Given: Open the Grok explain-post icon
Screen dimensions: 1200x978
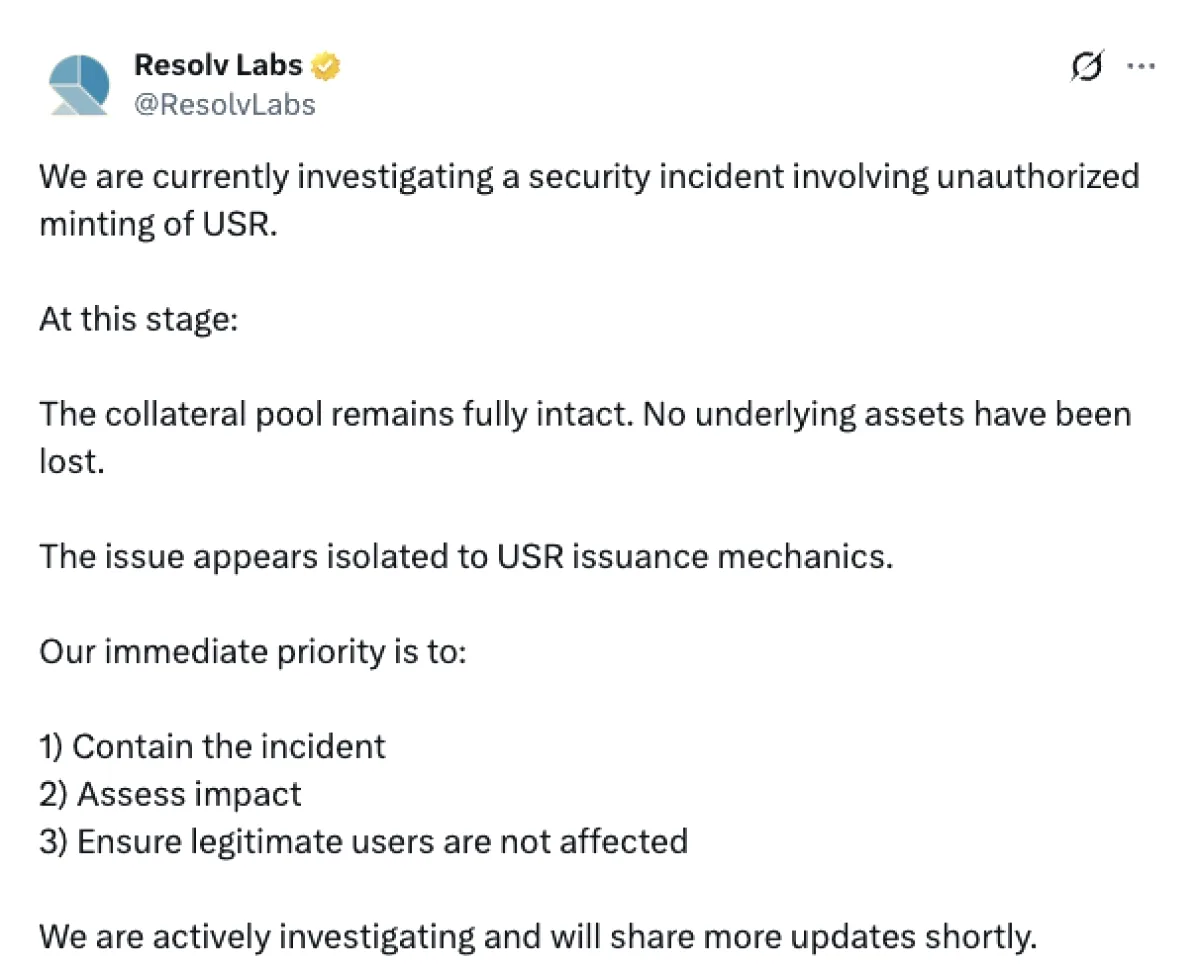Looking at the screenshot, I should [x=1087, y=67].
